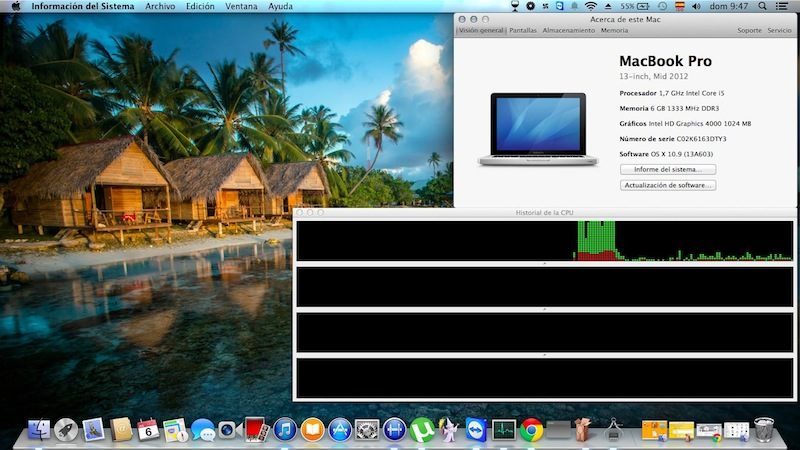The height and width of the screenshot is (450, 800).
Task: Click the eject icon in menu bar
Action: (608, 6)
